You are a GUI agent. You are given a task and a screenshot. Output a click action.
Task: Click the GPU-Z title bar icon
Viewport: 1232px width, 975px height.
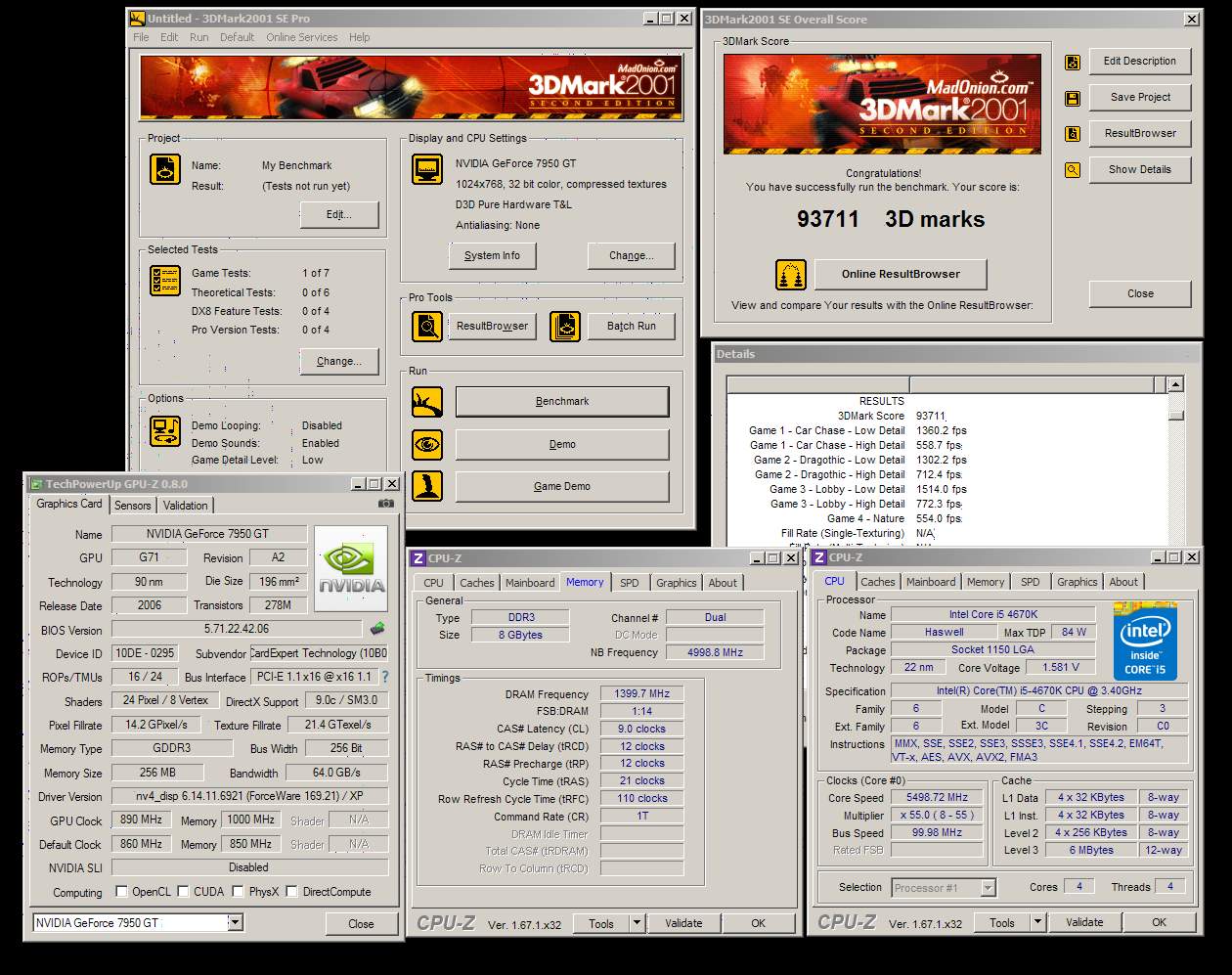pyautogui.click(x=36, y=484)
